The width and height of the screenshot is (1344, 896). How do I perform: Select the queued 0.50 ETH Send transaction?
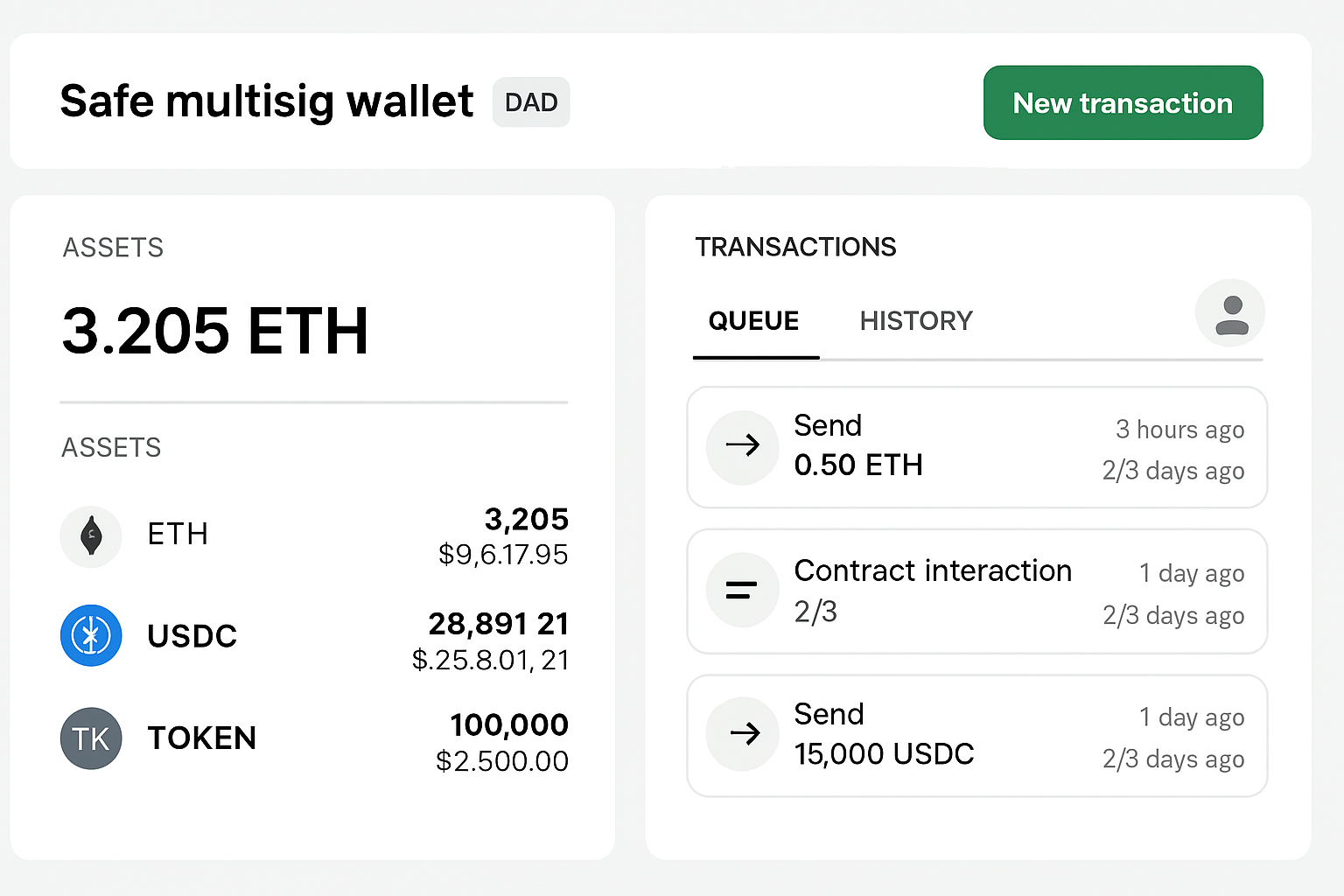pos(976,447)
